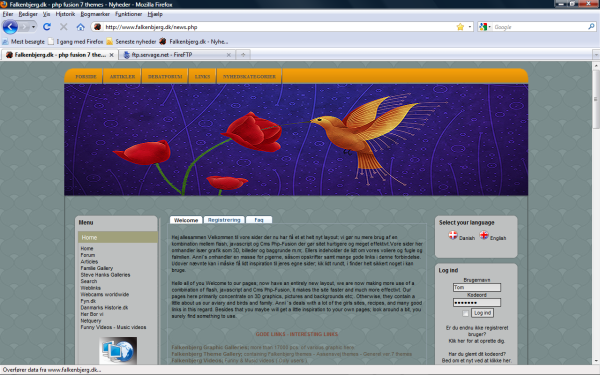Viewport: 600px width, 375px height.
Task: Select the Welcome content tab
Action: click(x=186, y=220)
